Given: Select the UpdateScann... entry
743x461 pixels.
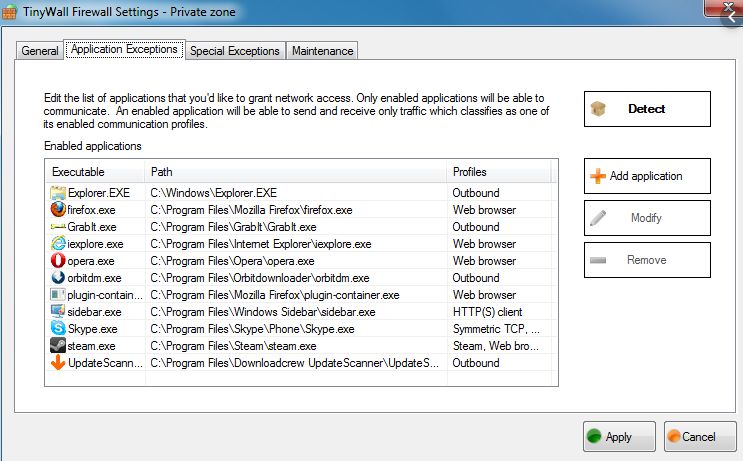Looking at the screenshot, I should coord(105,363).
